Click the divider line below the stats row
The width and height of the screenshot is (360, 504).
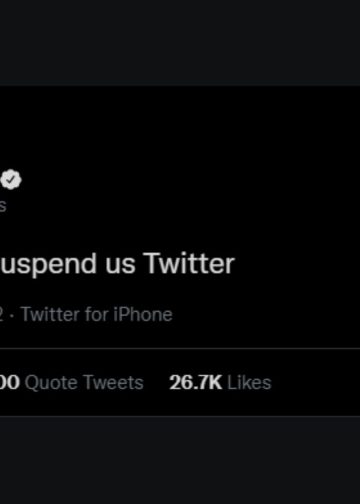pos(180,416)
